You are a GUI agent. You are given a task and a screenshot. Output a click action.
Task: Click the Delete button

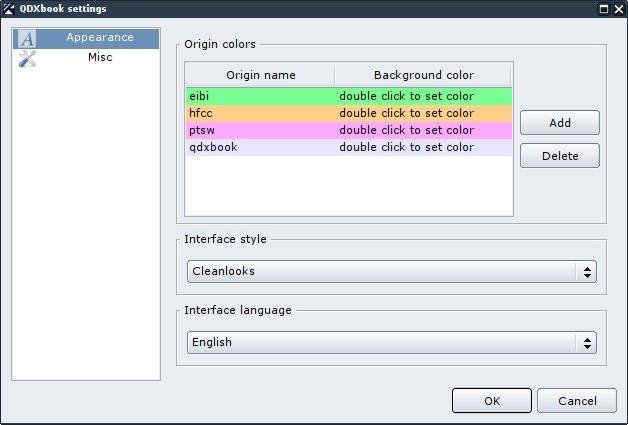[560, 156]
